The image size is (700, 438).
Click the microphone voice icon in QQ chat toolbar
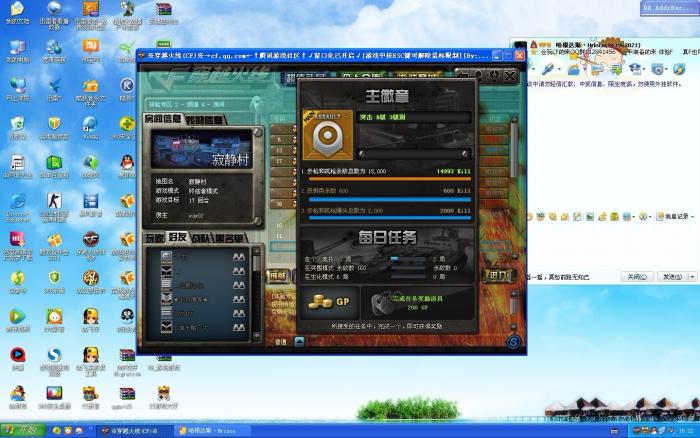tap(547, 69)
